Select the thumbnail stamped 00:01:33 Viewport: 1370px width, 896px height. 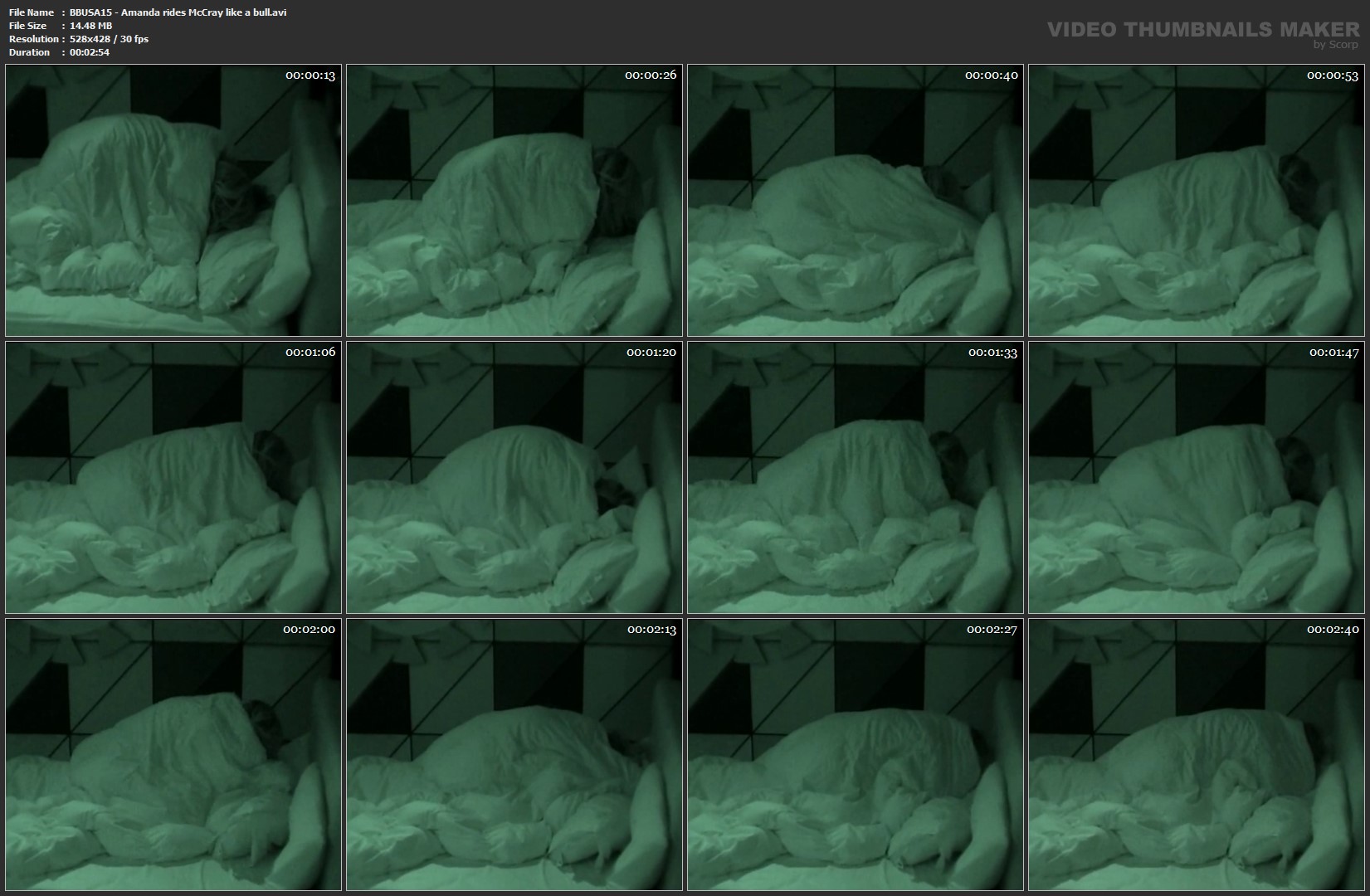click(x=856, y=477)
